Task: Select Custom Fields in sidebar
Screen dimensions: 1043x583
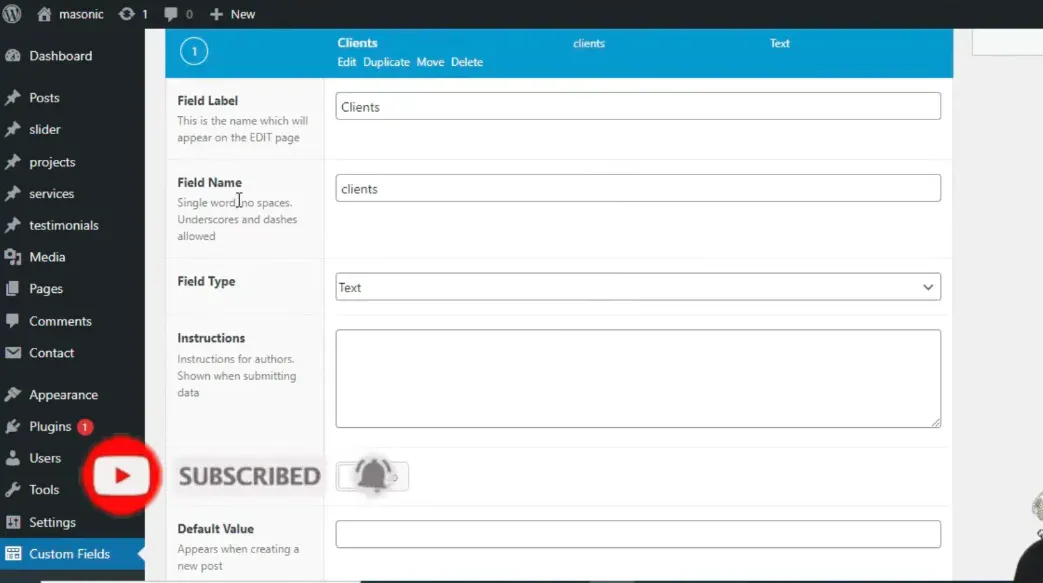Action: (69, 554)
